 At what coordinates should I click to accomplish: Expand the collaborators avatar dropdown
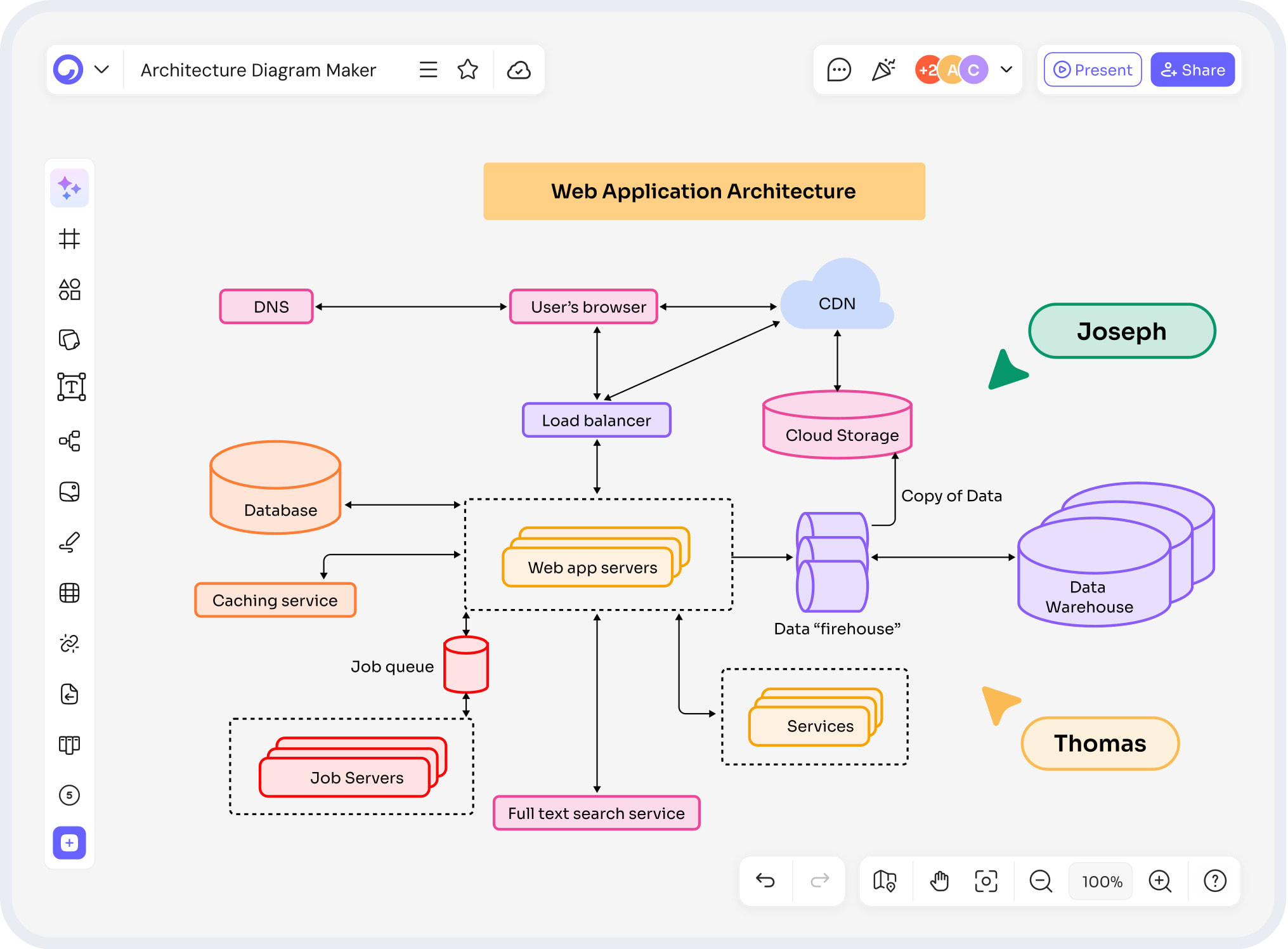click(x=1006, y=69)
